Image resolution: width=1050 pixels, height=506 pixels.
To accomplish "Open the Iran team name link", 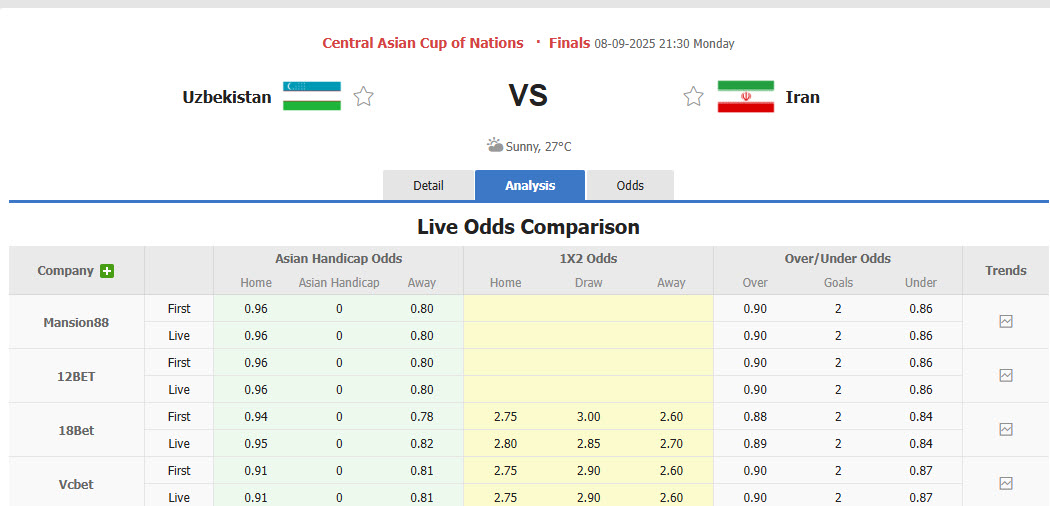I will pyautogui.click(x=803, y=97).
